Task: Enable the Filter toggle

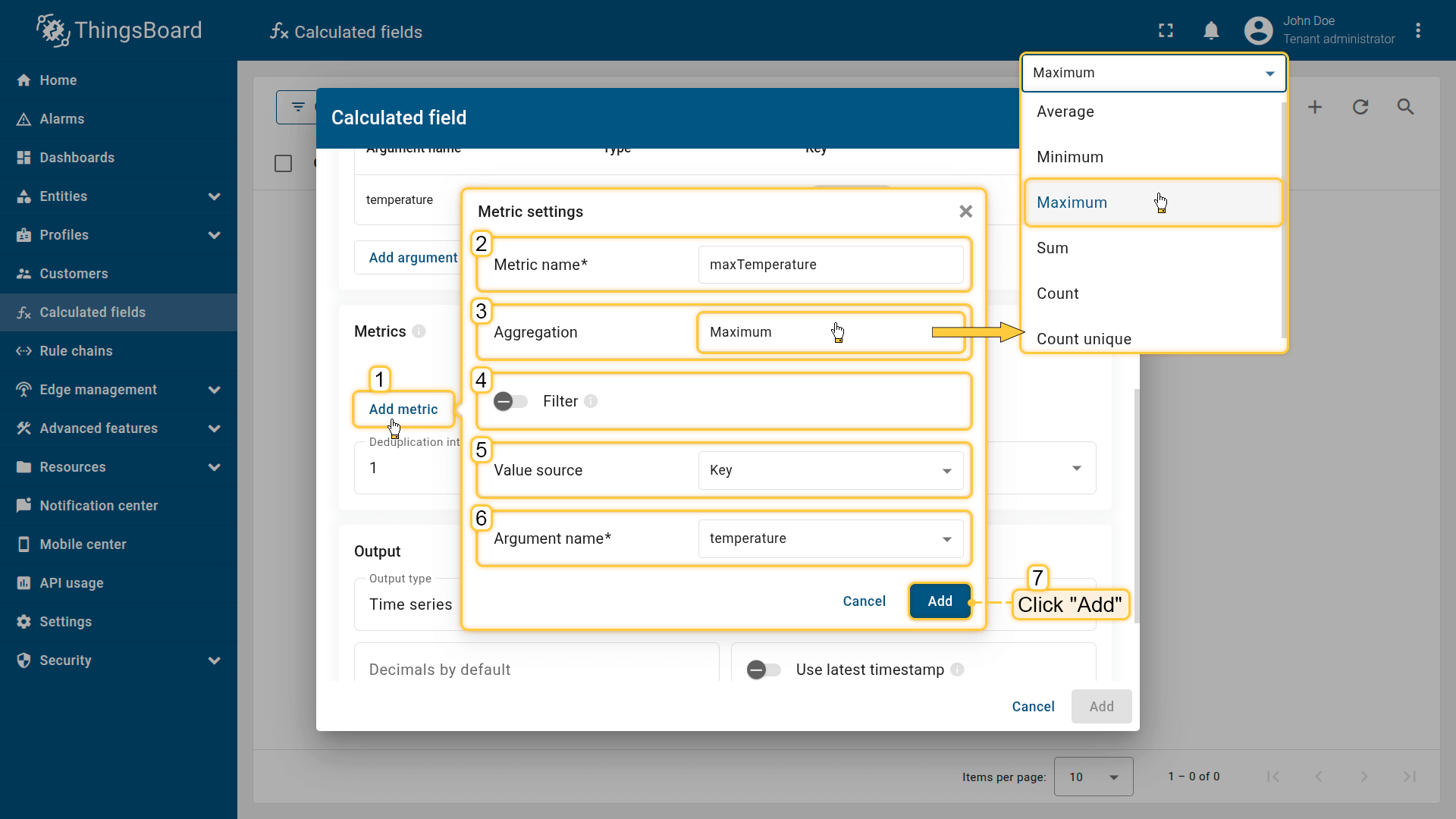Action: pyautogui.click(x=510, y=401)
